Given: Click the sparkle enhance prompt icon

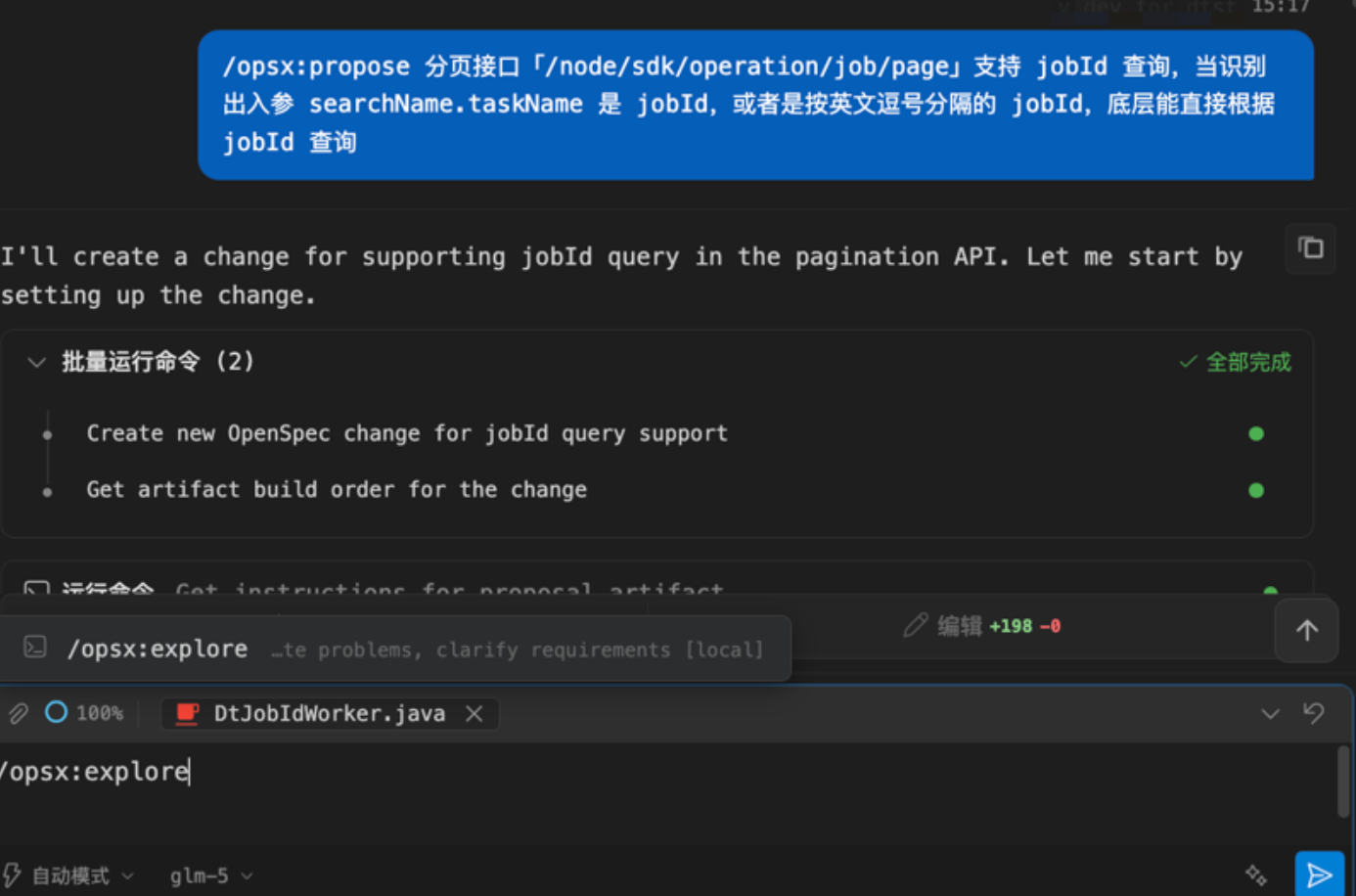Looking at the screenshot, I should (1255, 874).
